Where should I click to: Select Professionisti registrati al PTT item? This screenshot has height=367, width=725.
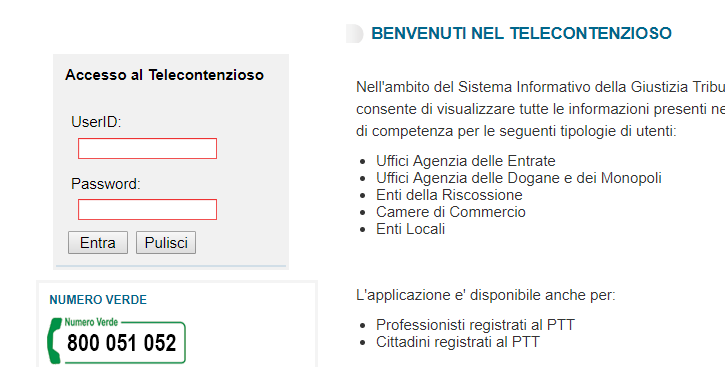tap(475, 325)
